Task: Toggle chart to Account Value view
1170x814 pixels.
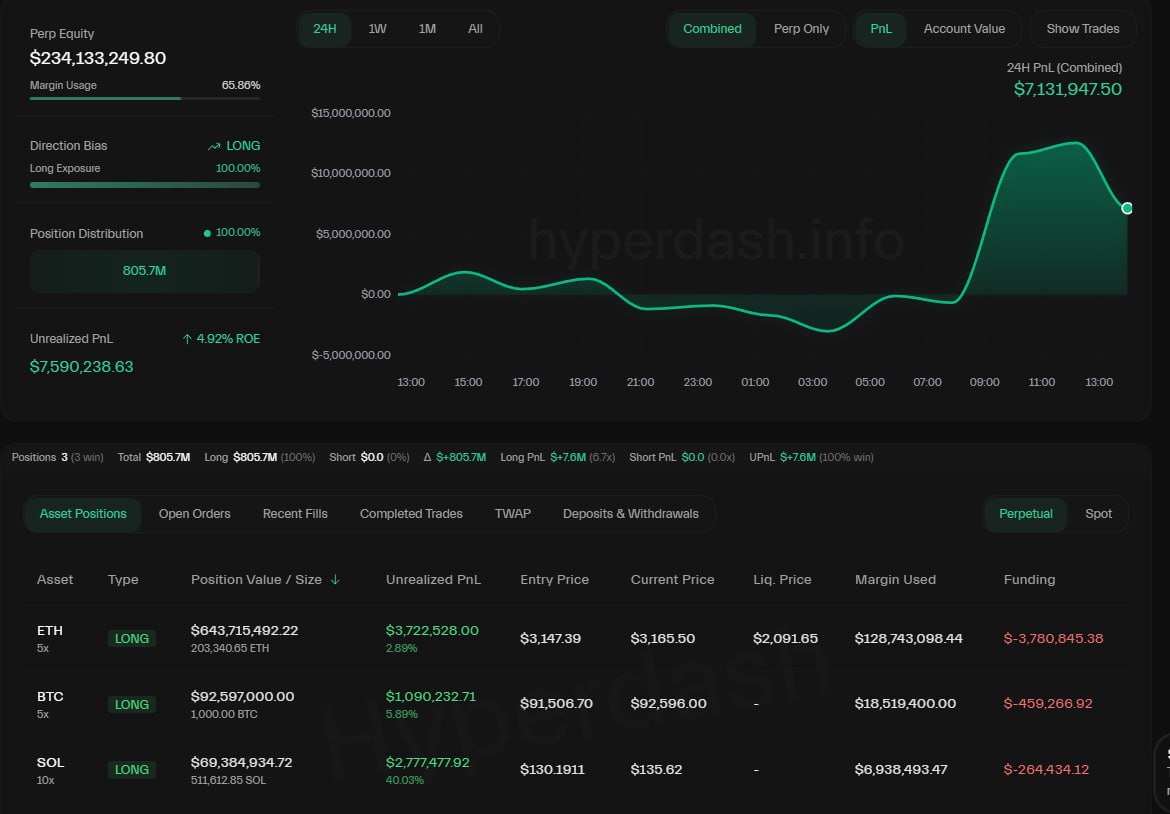Action: (964, 29)
